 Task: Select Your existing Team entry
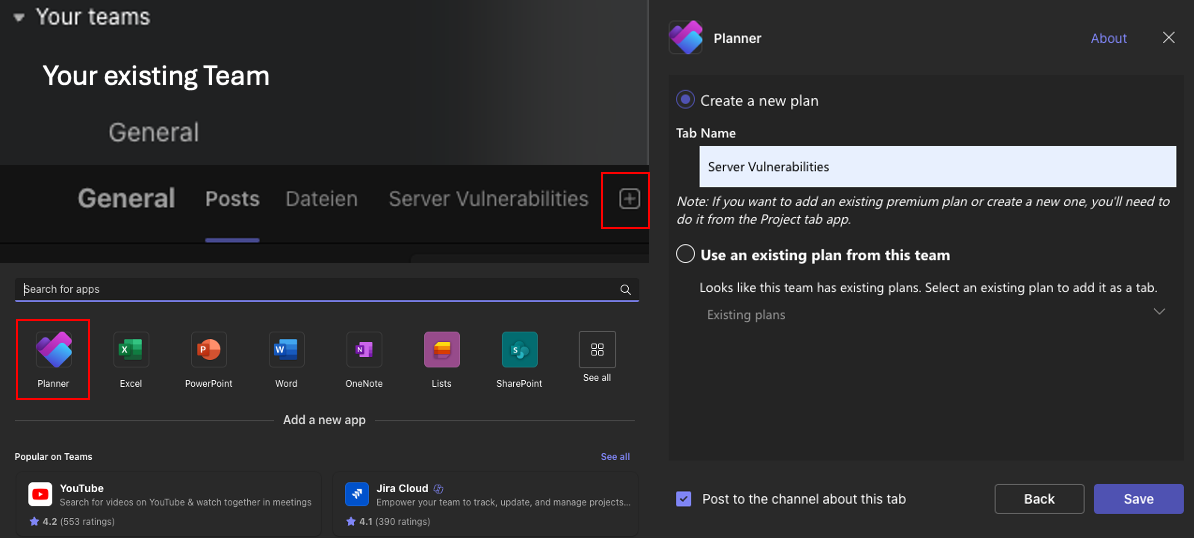pos(156,75)
